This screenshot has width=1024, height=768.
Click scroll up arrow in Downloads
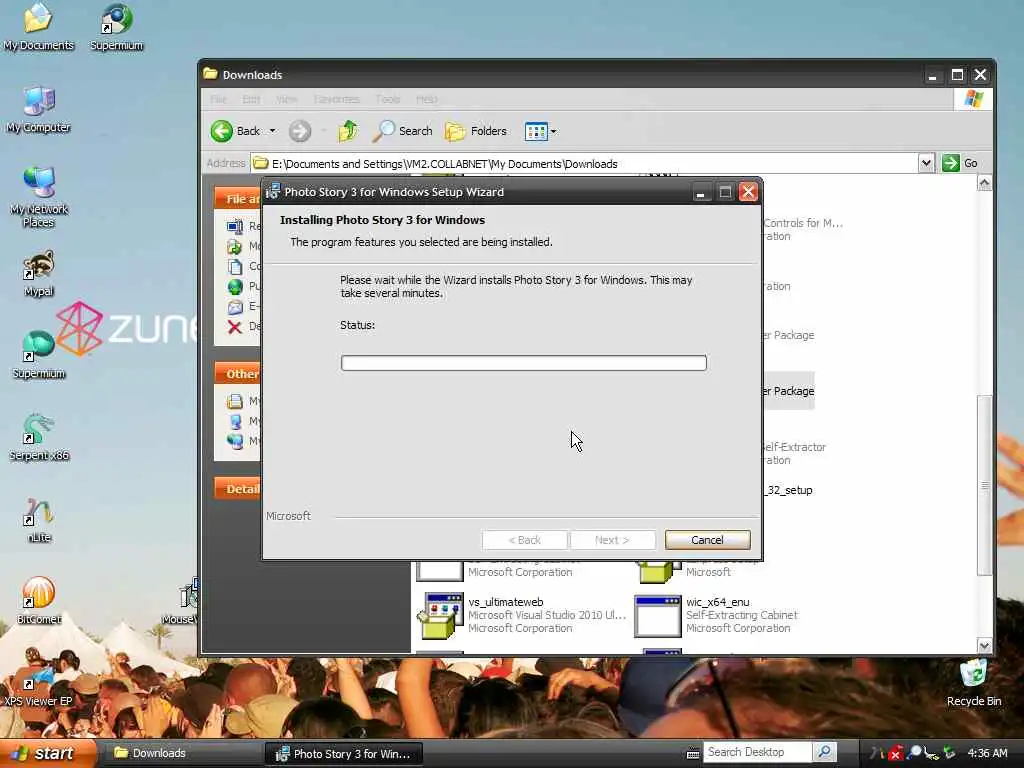click(985, 184)
